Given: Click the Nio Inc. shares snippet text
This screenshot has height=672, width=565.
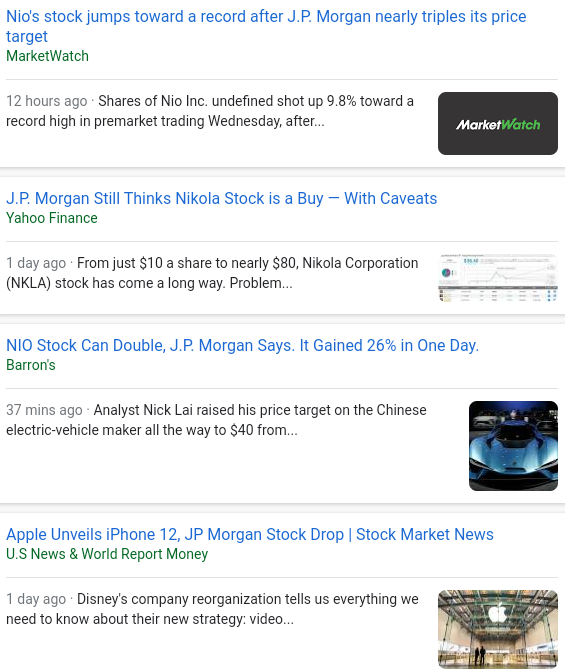Looking at the screenshot, I should (x=210, y=111).
